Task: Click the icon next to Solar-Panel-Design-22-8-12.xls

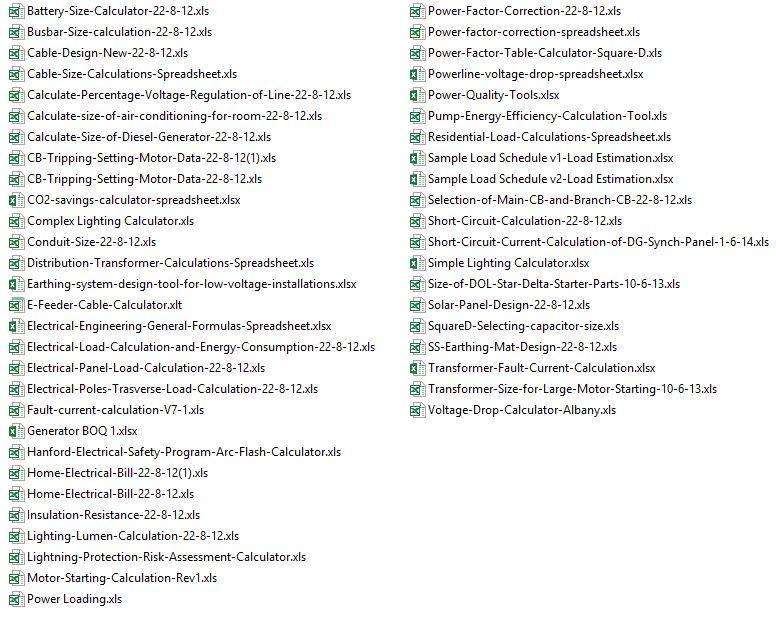Action: 417,305
